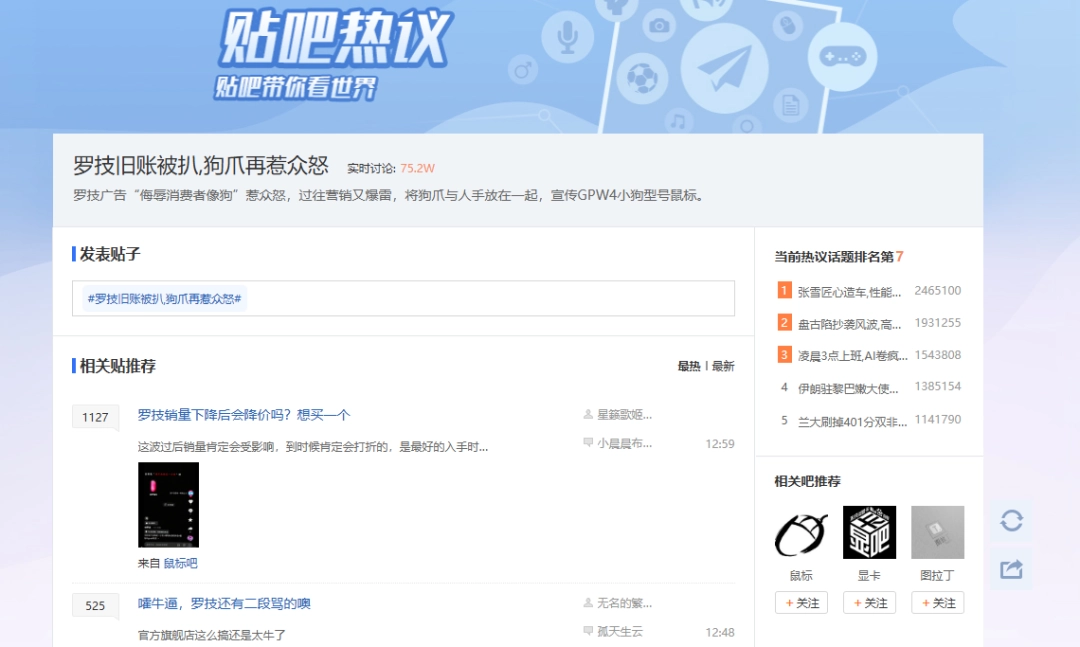
Task: Click the 图拉丁 bar name label
Action: coord(937,575)
